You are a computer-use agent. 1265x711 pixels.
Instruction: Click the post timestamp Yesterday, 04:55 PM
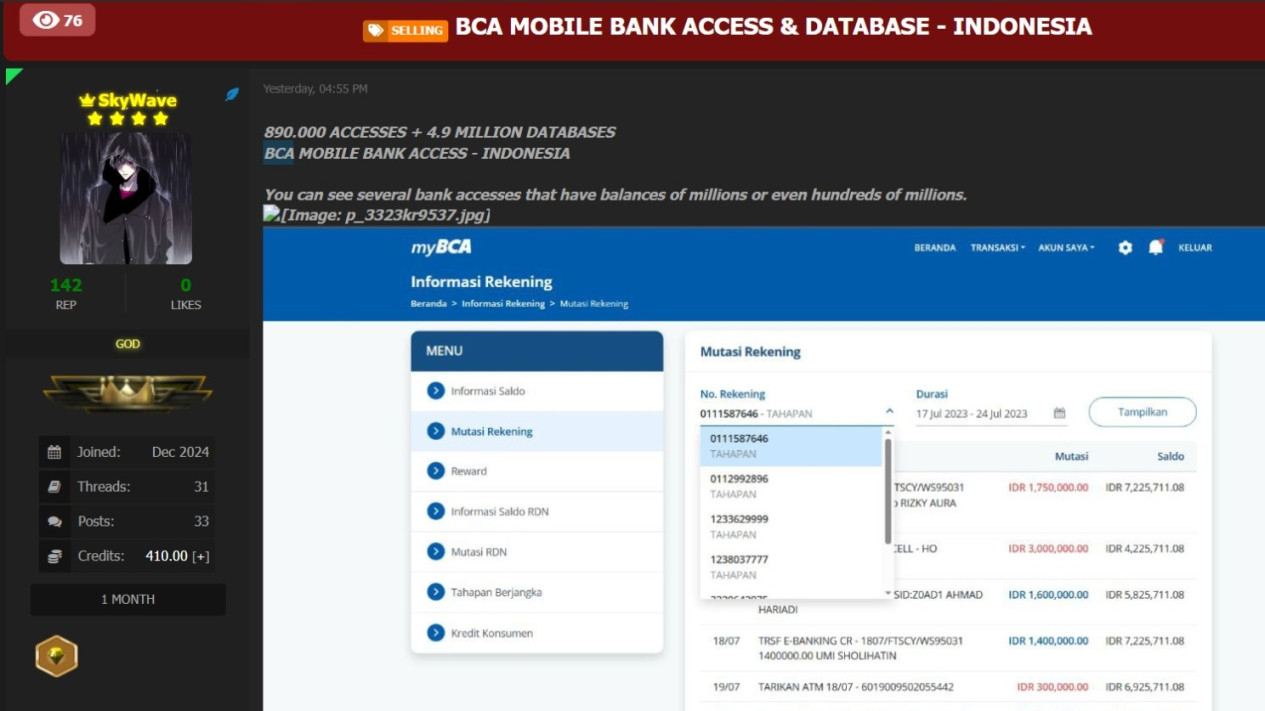(315, 89)
